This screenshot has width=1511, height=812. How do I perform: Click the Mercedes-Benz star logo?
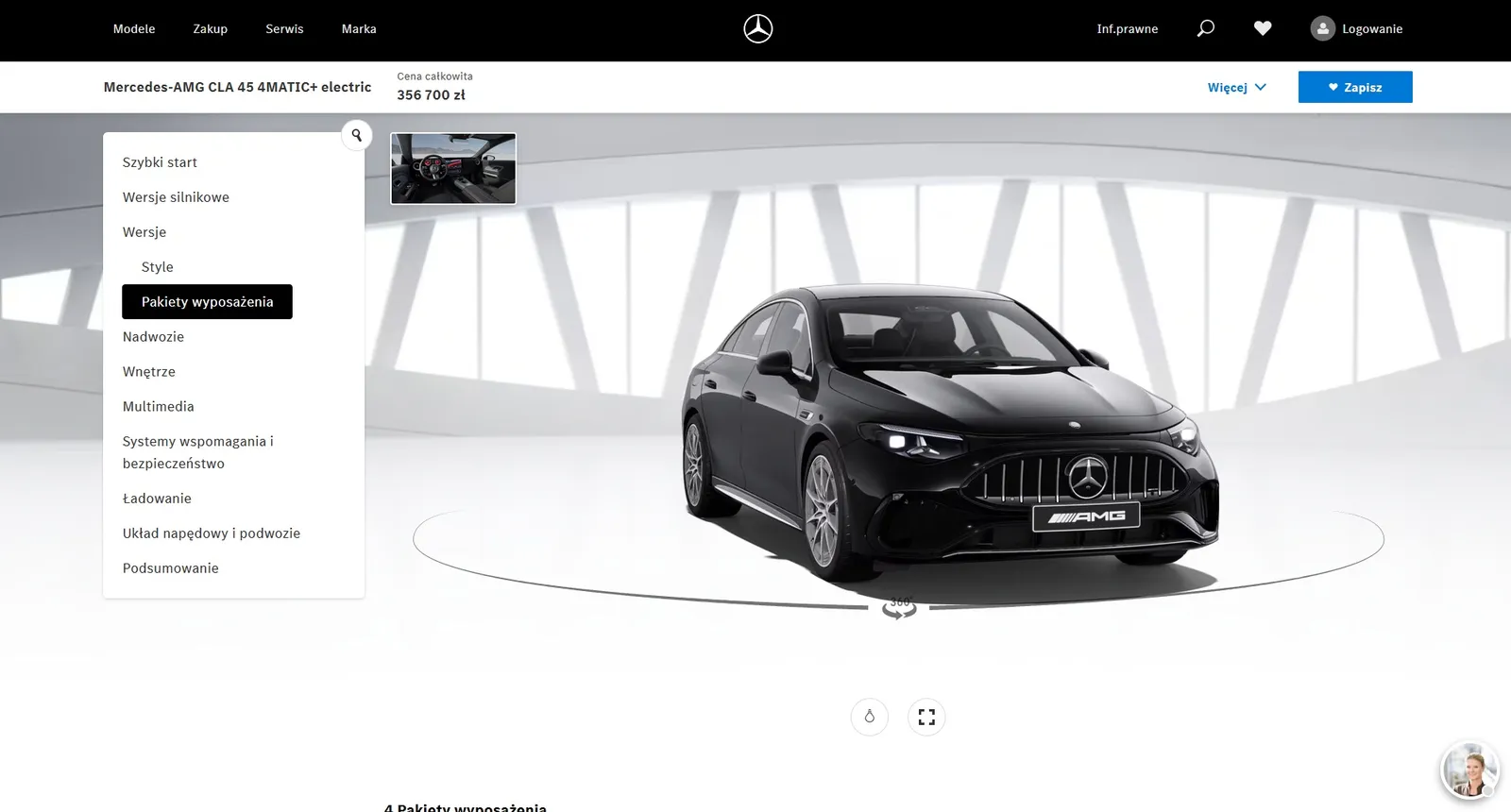757,29
